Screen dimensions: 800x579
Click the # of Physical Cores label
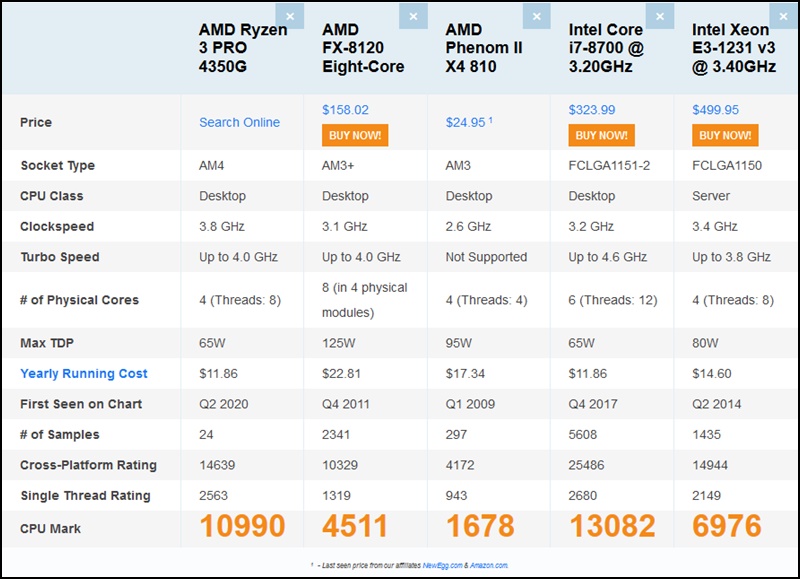point(80,300)
